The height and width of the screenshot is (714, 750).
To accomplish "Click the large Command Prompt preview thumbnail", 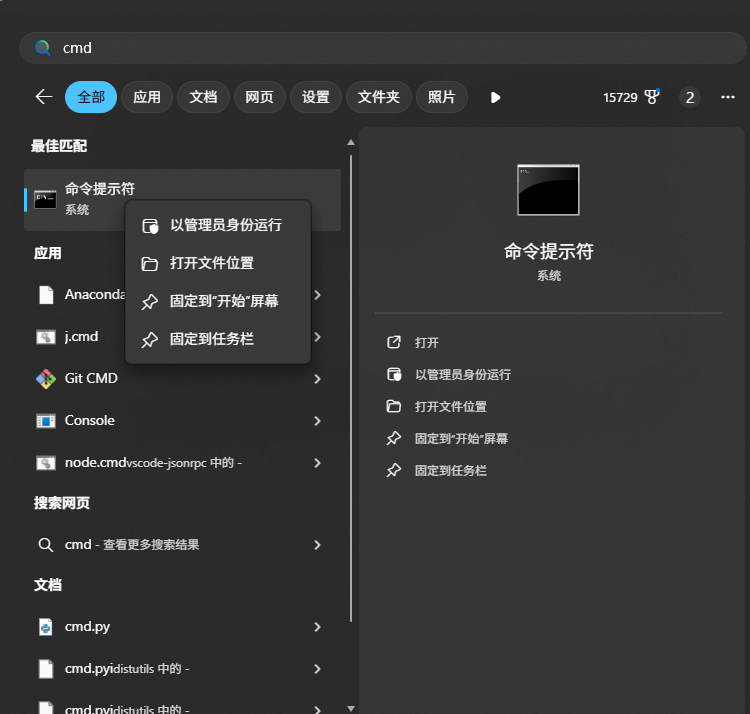I will pos(548,190).
